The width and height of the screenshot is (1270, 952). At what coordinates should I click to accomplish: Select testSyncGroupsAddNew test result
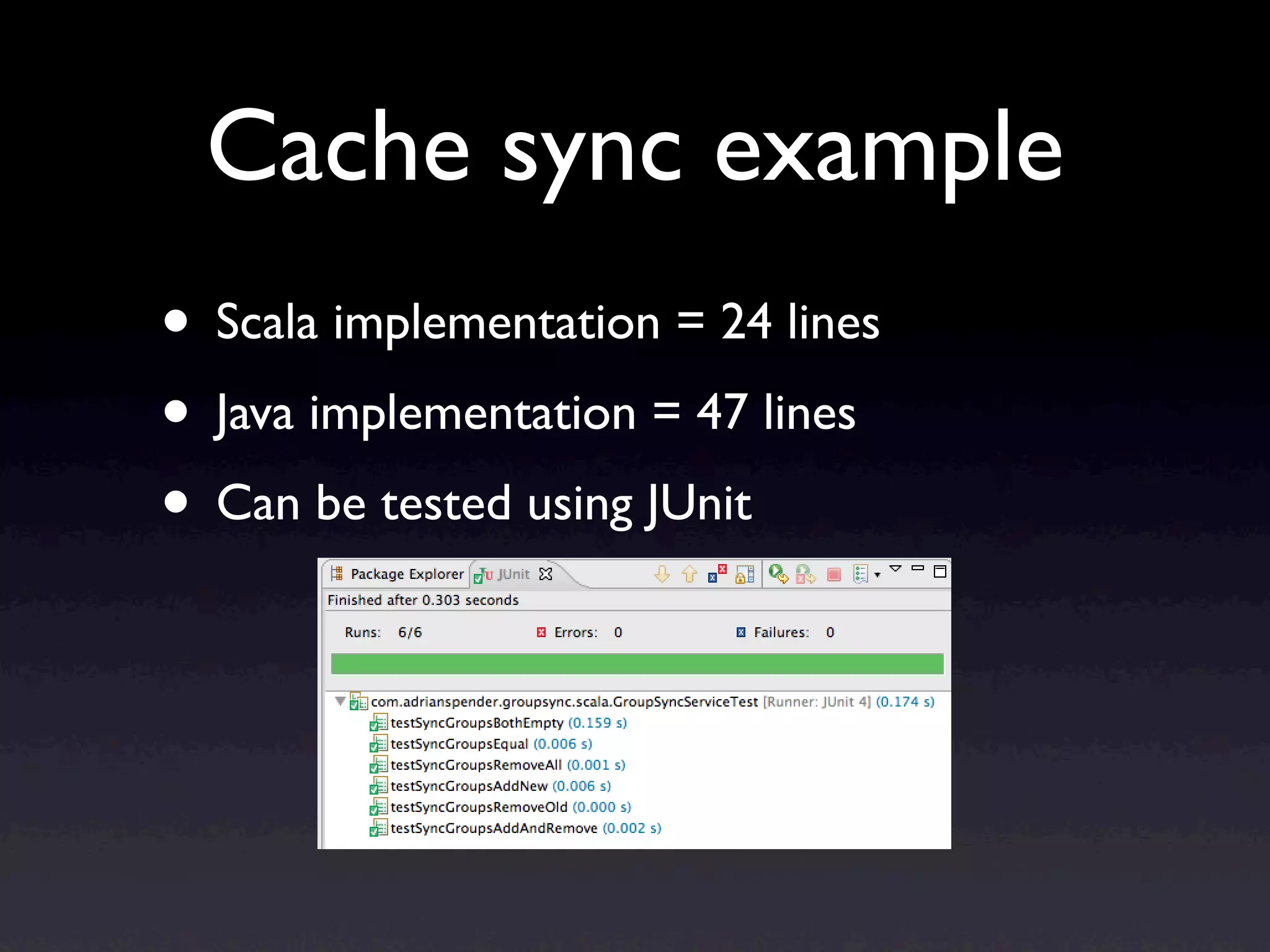pos(491,786)
